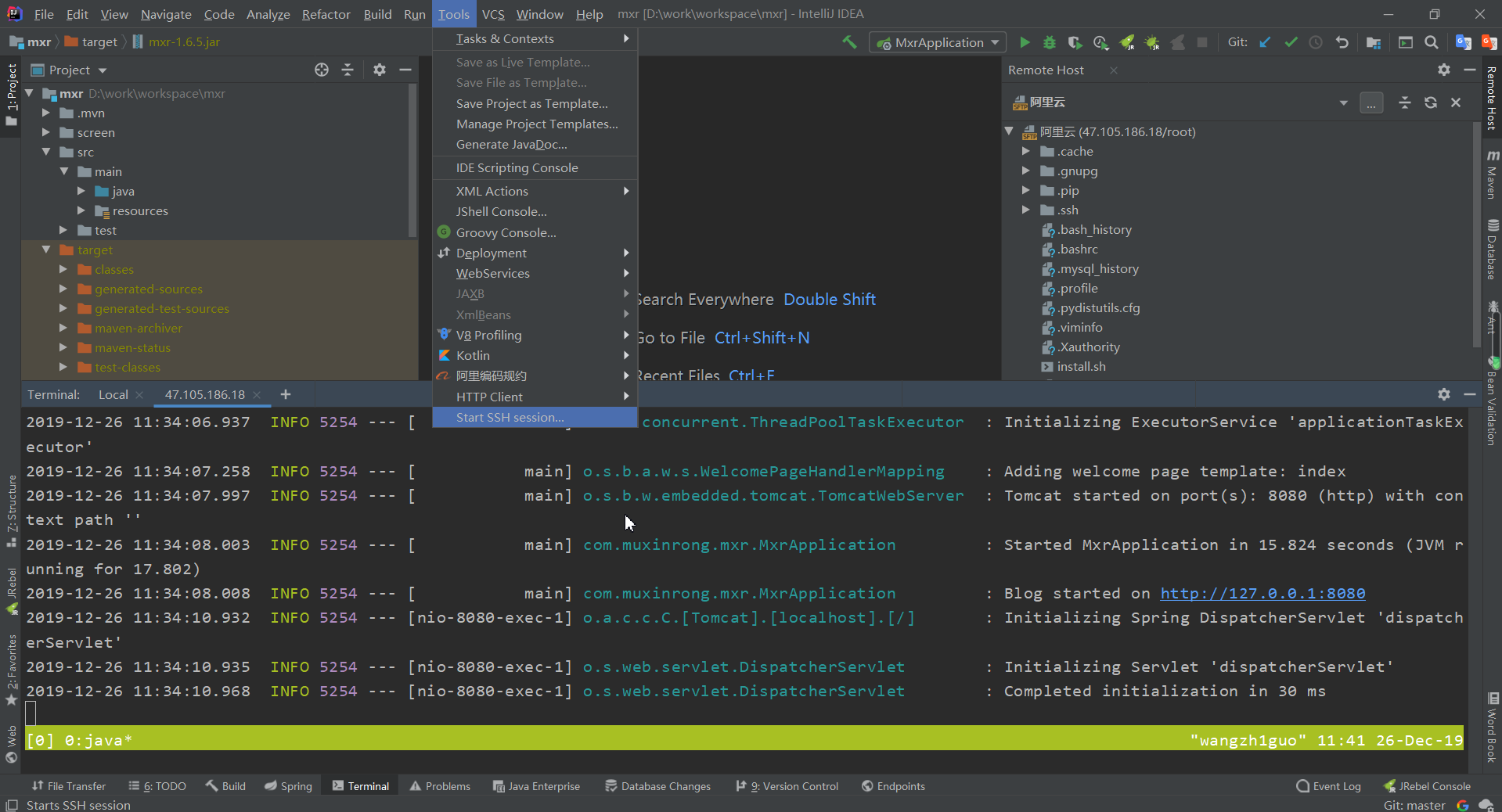This screenshot has width=1502, height=812.
Task: Click the blue Google Translate icon
Action: (1462, 42)
